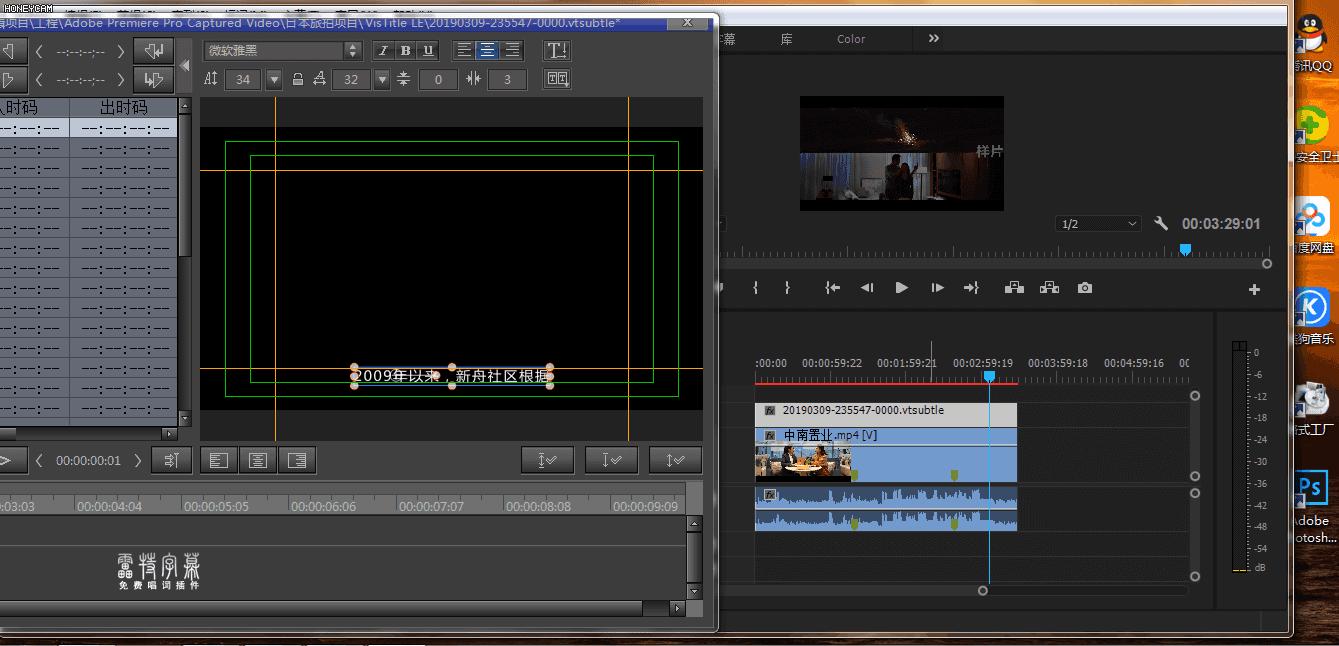Toggle Italic text formatting
1339x646 pixels.
click(x=382, y=51)
